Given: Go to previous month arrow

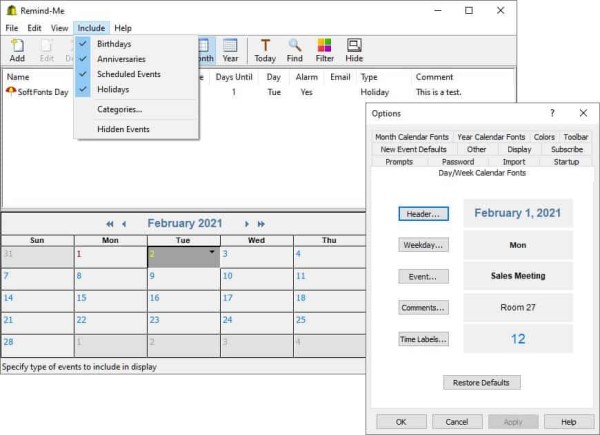Looking at the screenshot, I should (x=124, y=224).
